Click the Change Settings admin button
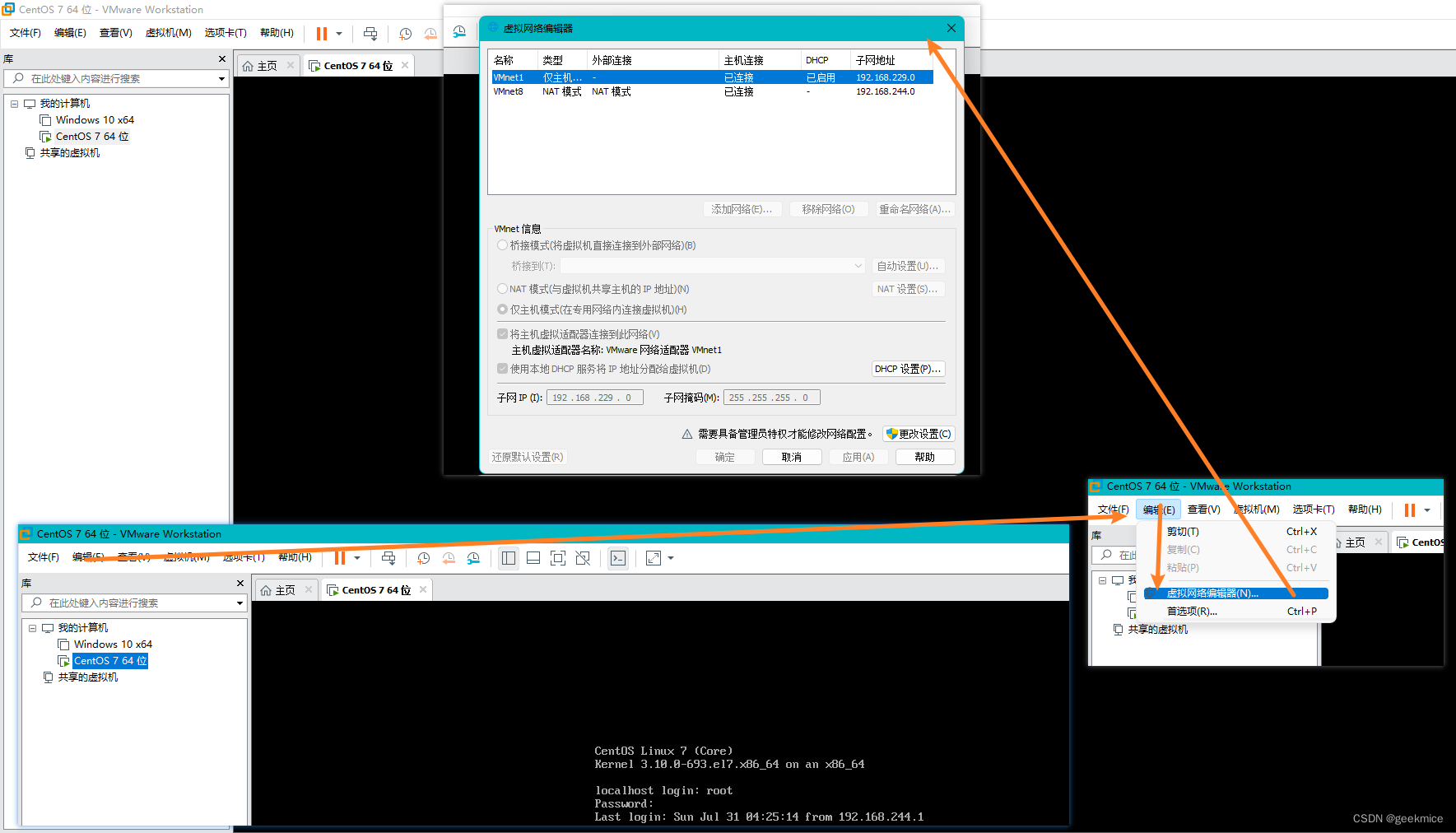The height and width of the screenshot is (833, 1456). pos(919,434)
